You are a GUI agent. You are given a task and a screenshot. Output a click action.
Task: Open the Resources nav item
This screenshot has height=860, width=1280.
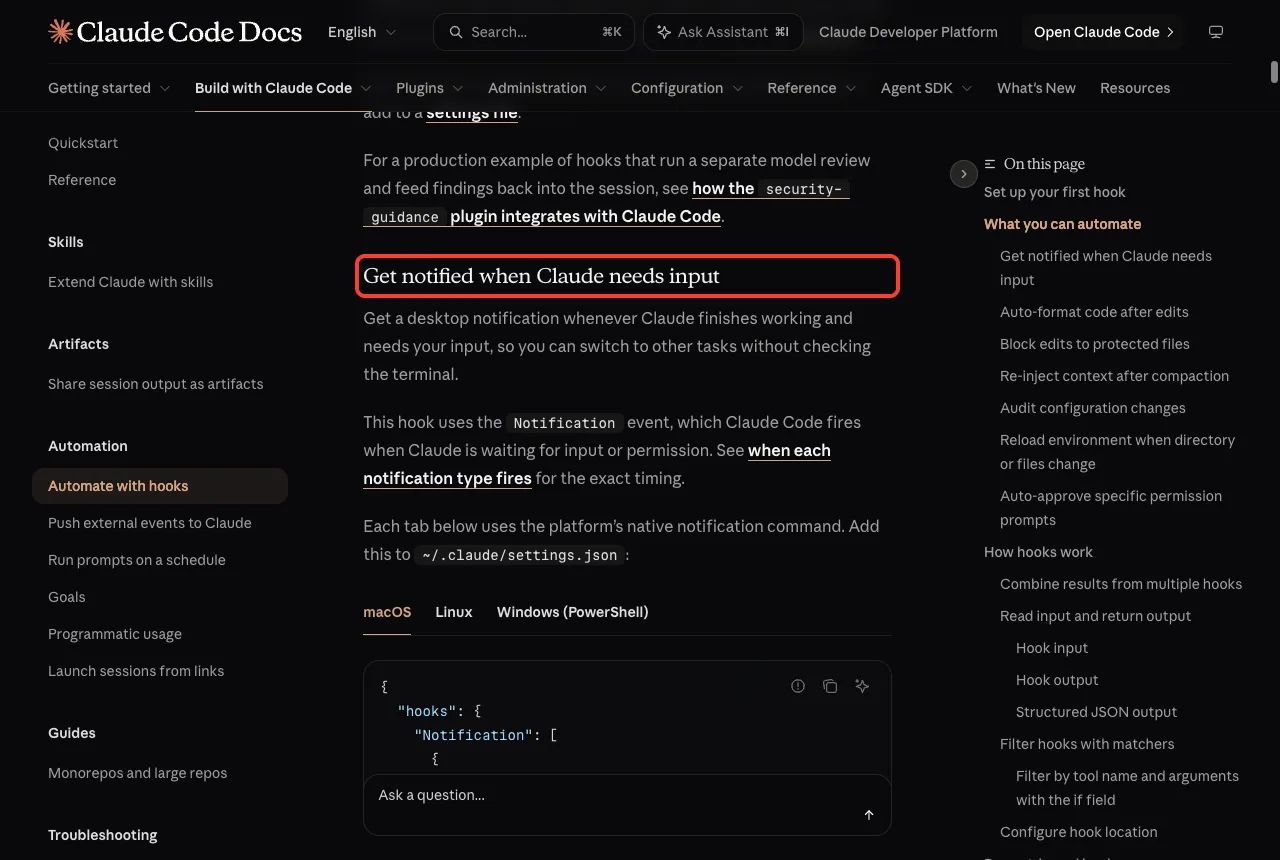pos(1135,88)
